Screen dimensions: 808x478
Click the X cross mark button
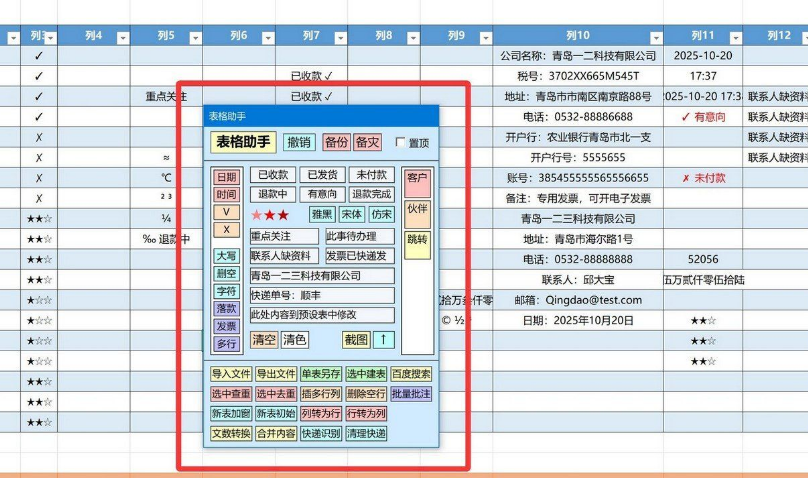pyautogui.click(x=227, y=230)
